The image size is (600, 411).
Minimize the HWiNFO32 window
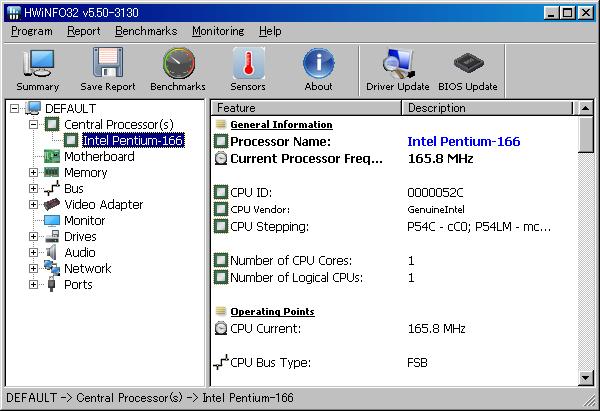tap(551, 13)
